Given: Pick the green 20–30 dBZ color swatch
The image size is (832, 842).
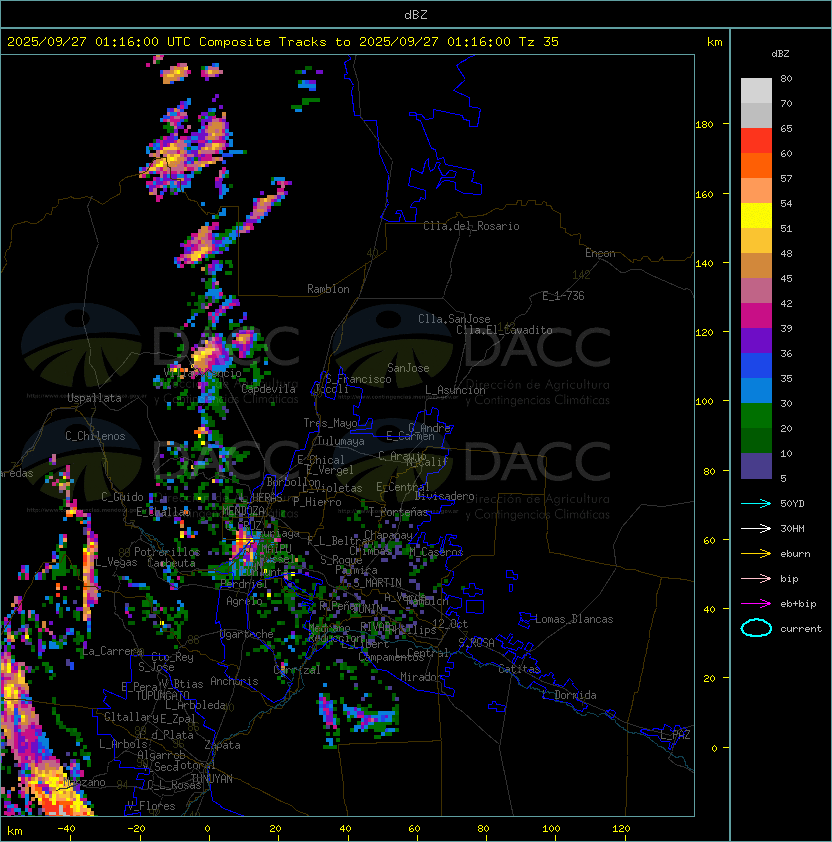Looking at the screenshot, I should (756, 416).
